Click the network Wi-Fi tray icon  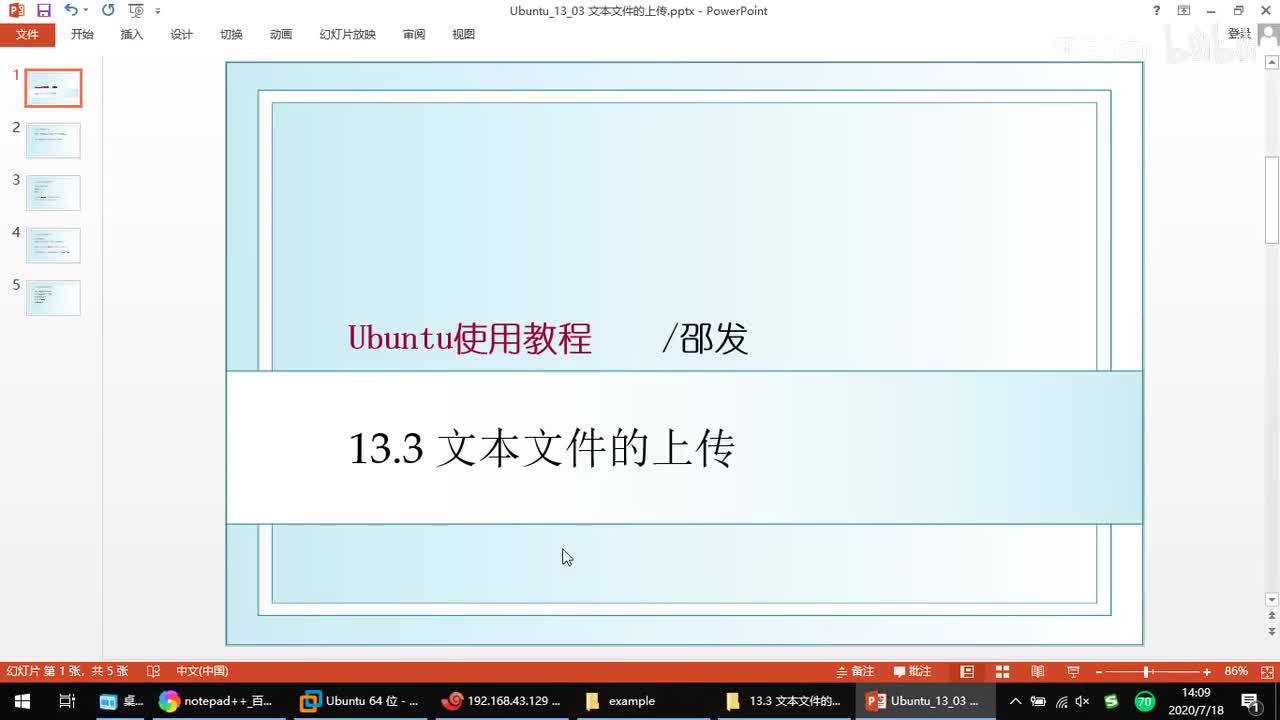coord(1062,701)
